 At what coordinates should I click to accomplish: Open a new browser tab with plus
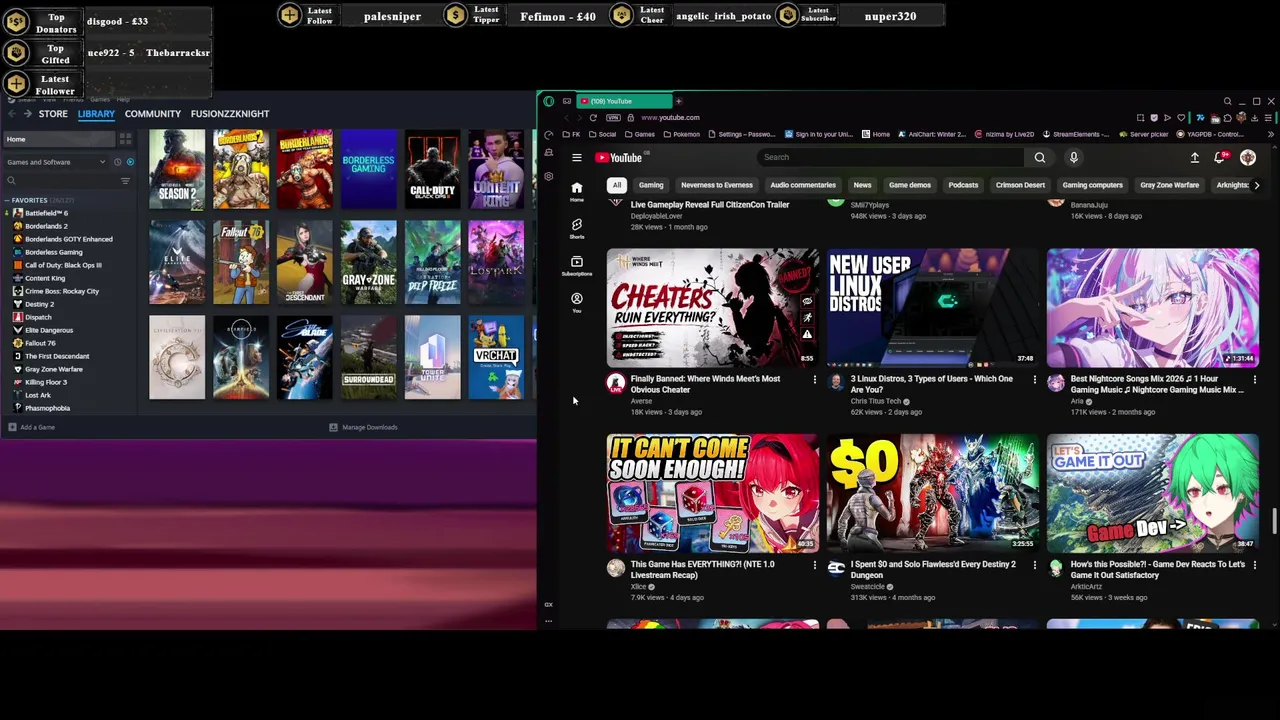[x=678, y=101]
